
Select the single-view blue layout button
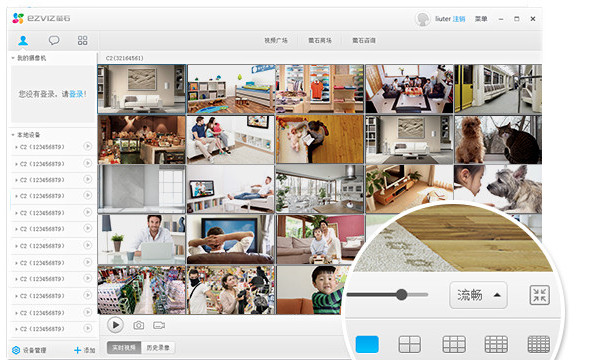(367, 344)
